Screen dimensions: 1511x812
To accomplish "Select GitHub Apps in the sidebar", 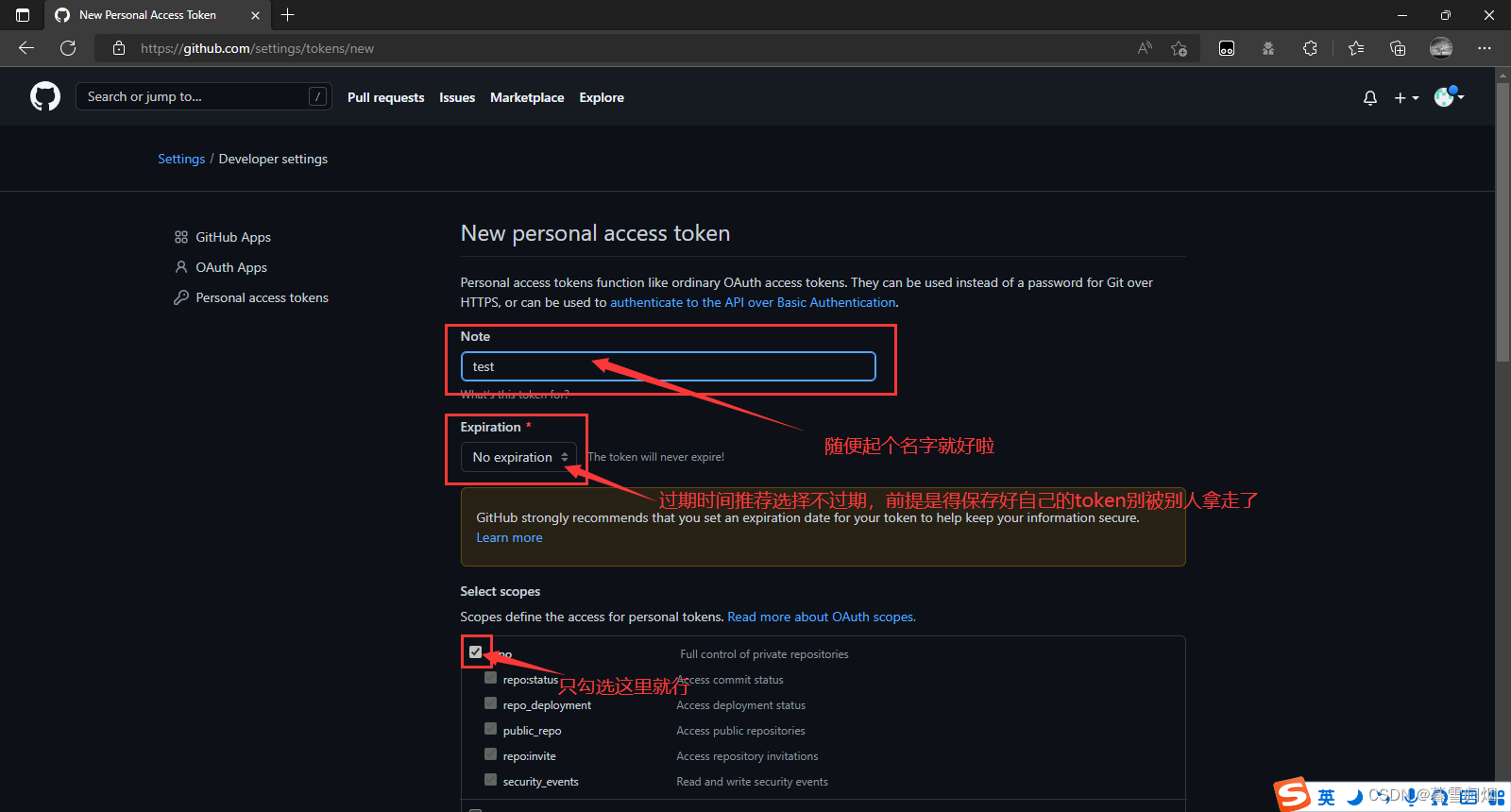I will (x=233, y=237).
